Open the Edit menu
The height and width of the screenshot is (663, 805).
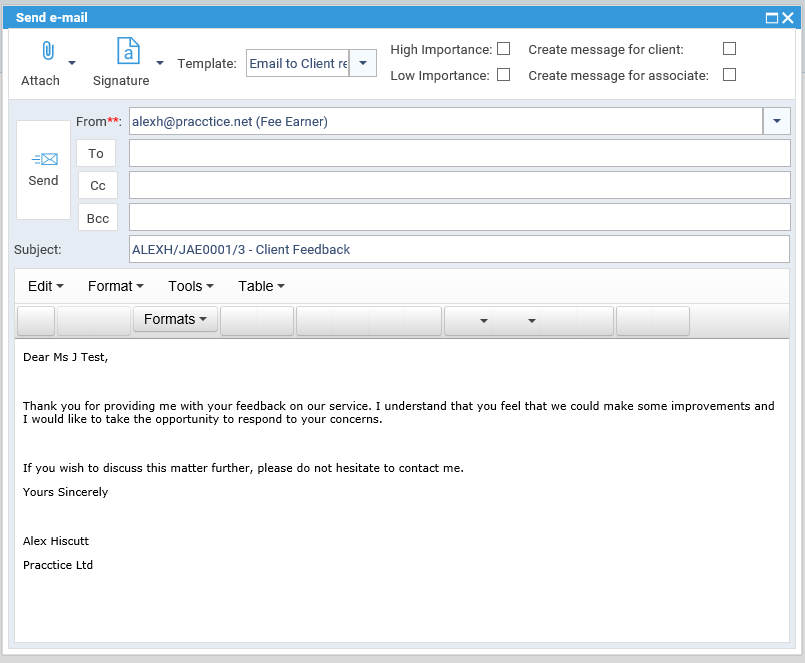point(46,286)
